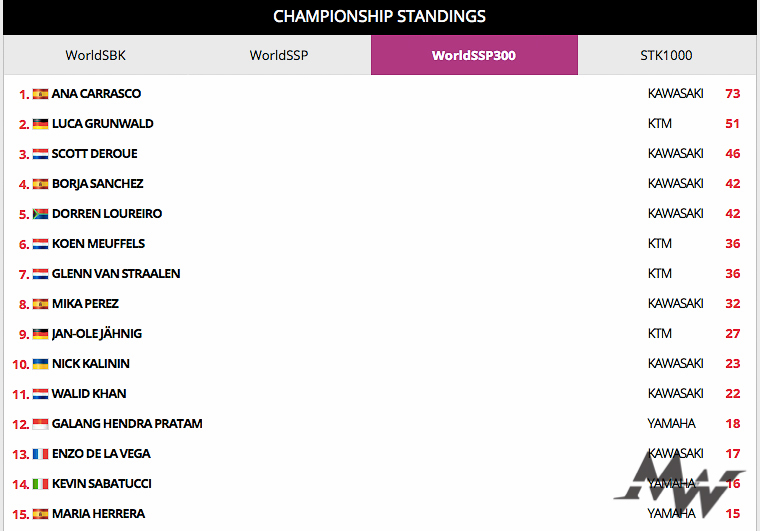Open Mika Perez rider entry

tap(85, 304)
